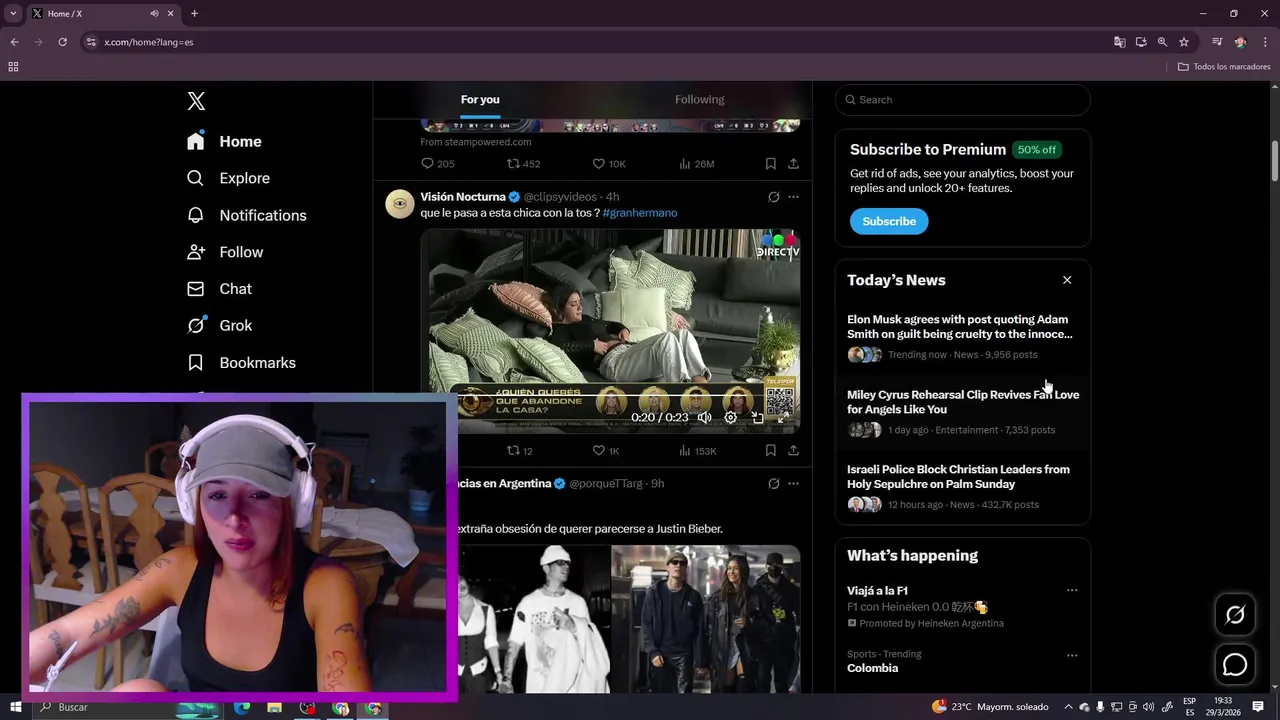The image size is (1280, 720).
Task: Switch to the Following tab
Action: [x=699, y=99]
